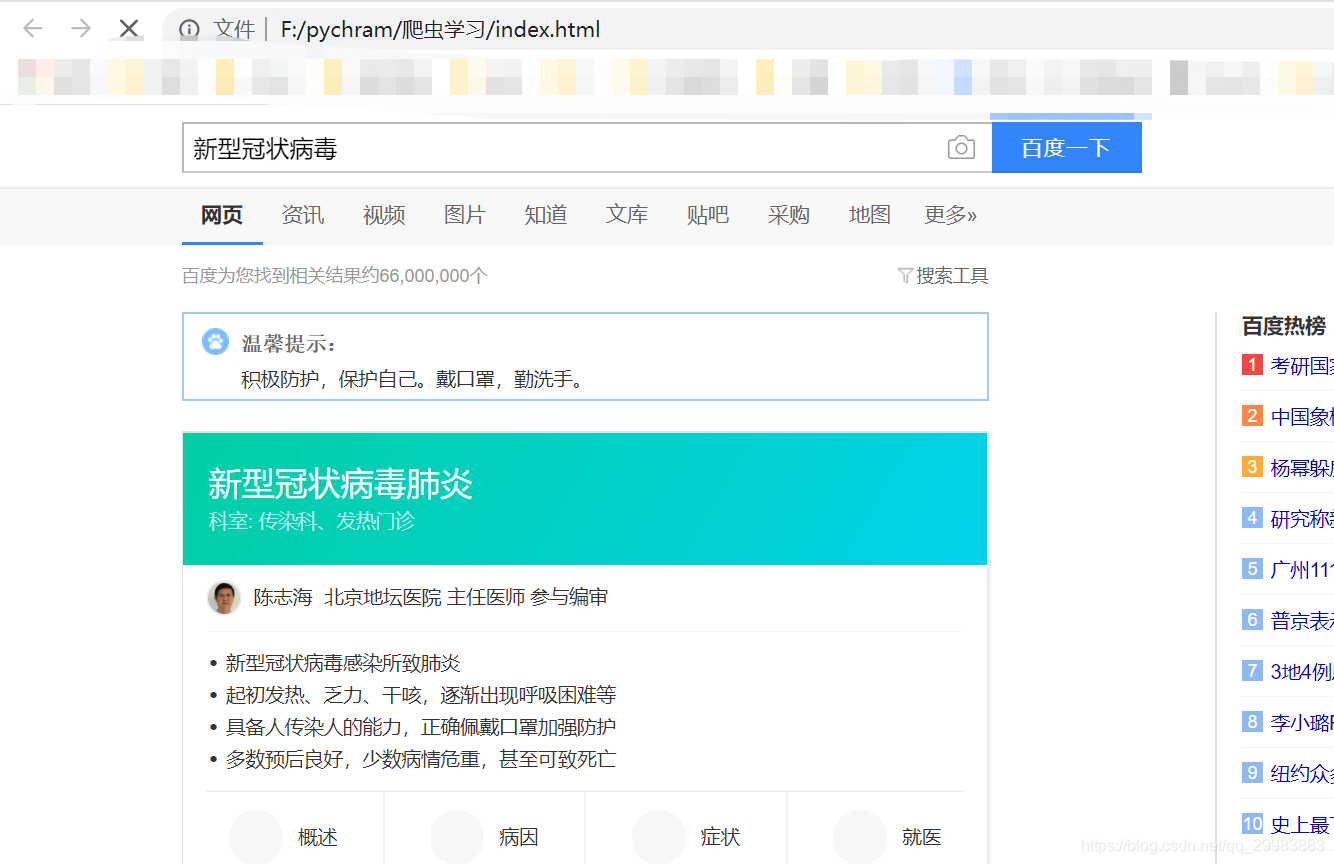Screen dimensions: 1334x864
Task: Expand the 更多» menu
Action: point(951,215)
